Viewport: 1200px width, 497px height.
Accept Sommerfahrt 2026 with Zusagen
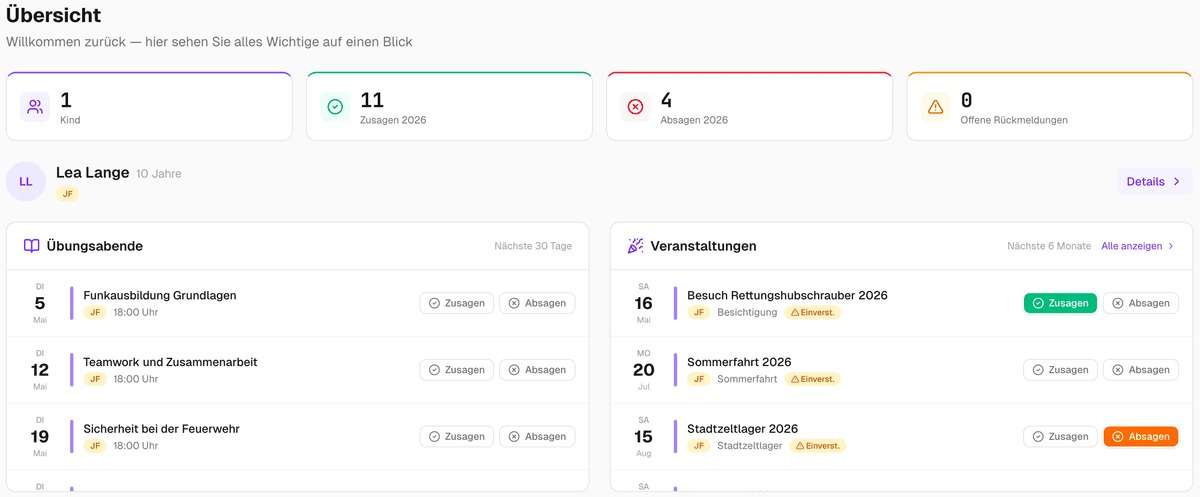pos(1060,370)
